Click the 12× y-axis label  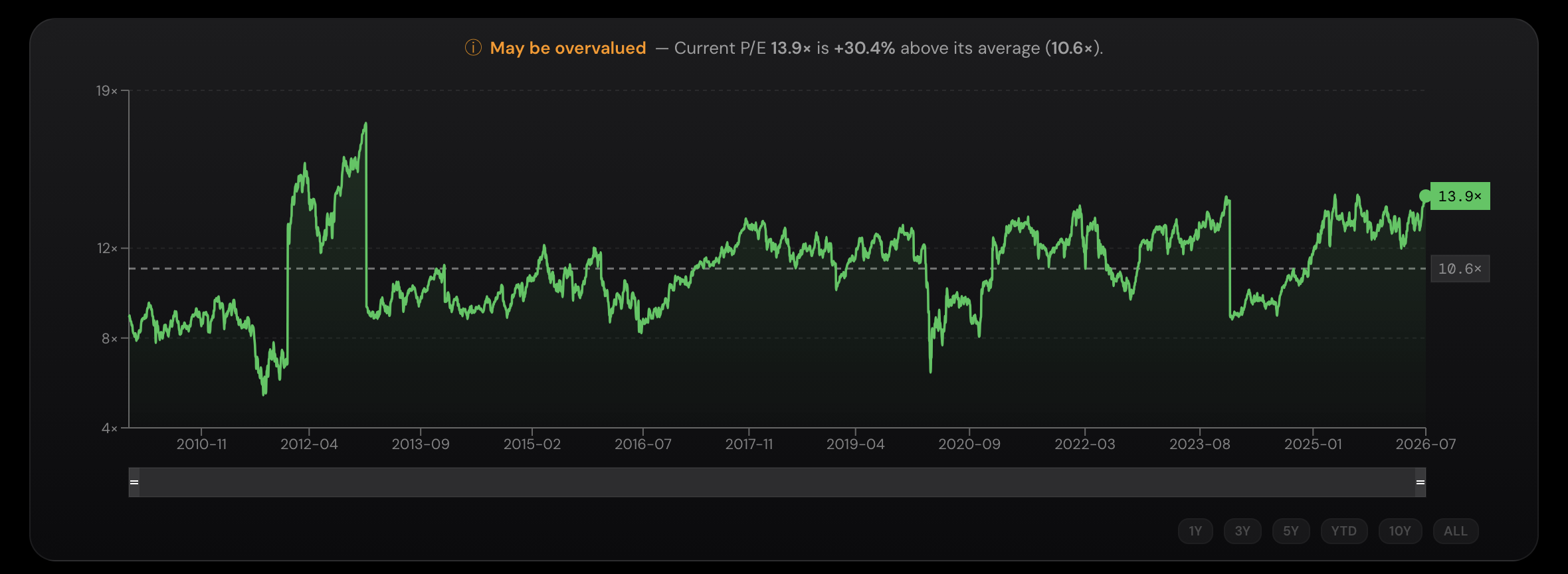[107, 248]
